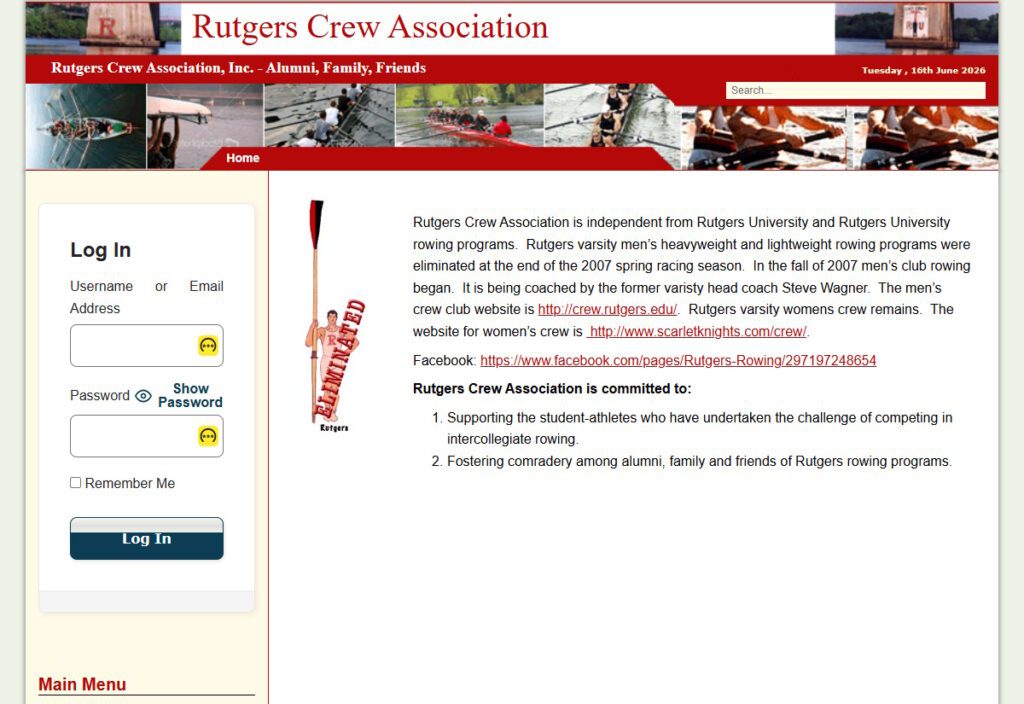Click the Search box in the header
Viewport: 1024px width, 704px height.
[856, 90]
